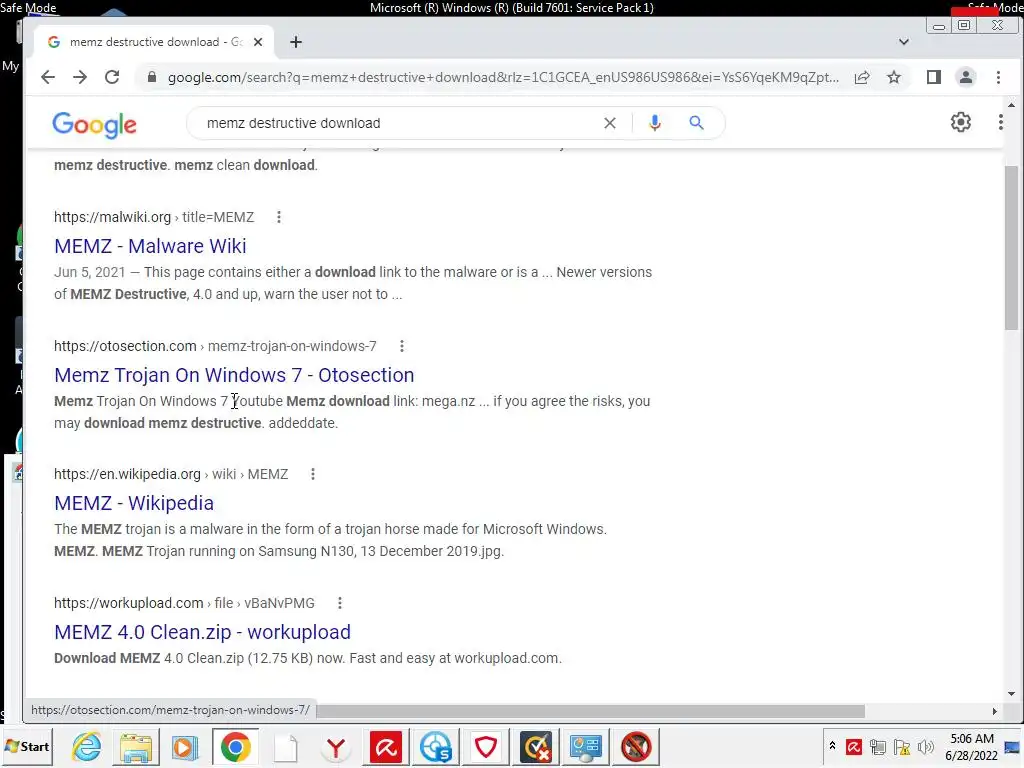Open Chrome side panel
This screenshot has width=1024, height=768.
coord(934,78)
